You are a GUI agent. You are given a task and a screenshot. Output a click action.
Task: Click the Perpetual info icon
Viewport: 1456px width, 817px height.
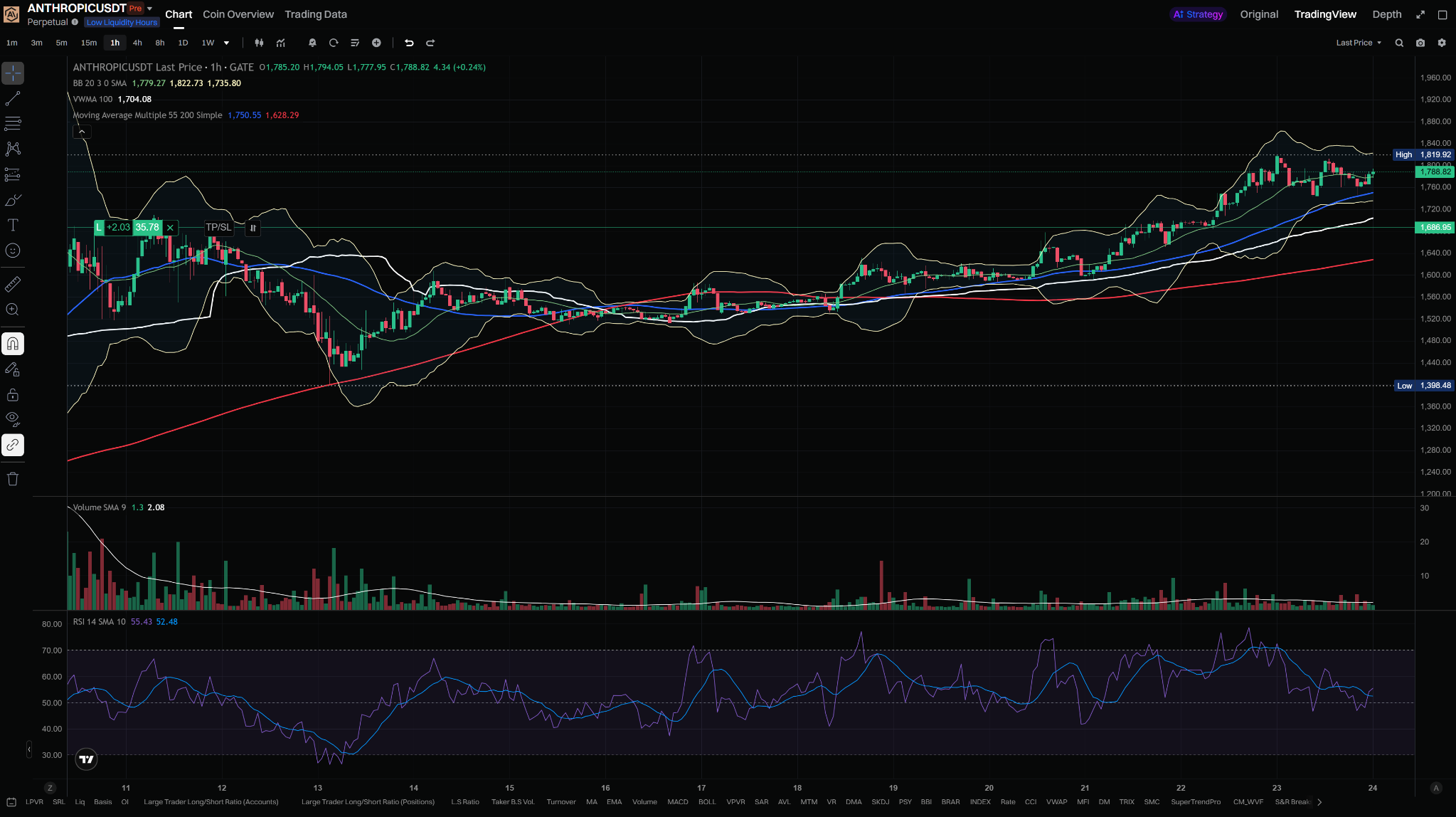coord(75,22)
